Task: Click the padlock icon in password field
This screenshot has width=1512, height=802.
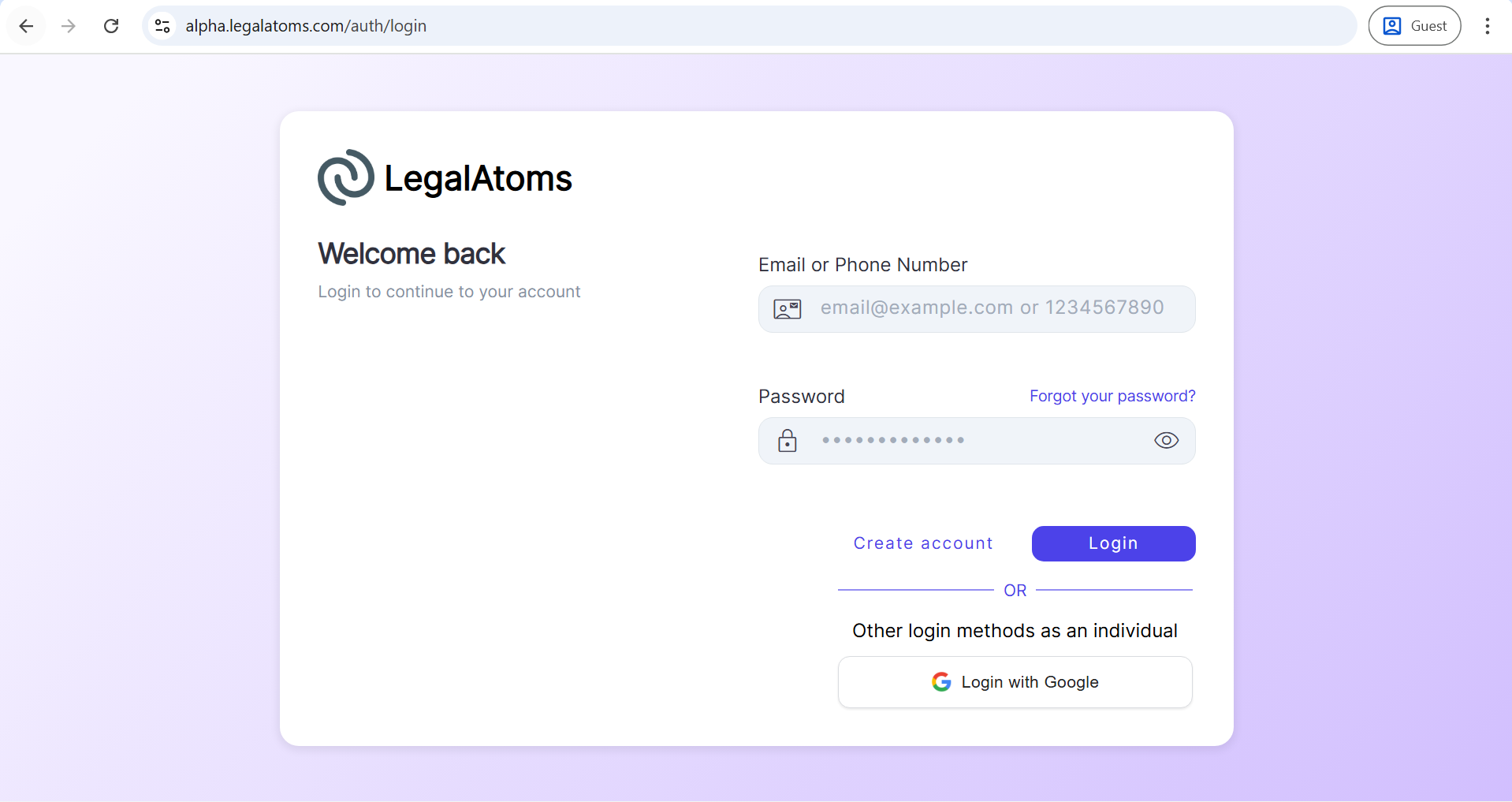Action: click(787, 441)
